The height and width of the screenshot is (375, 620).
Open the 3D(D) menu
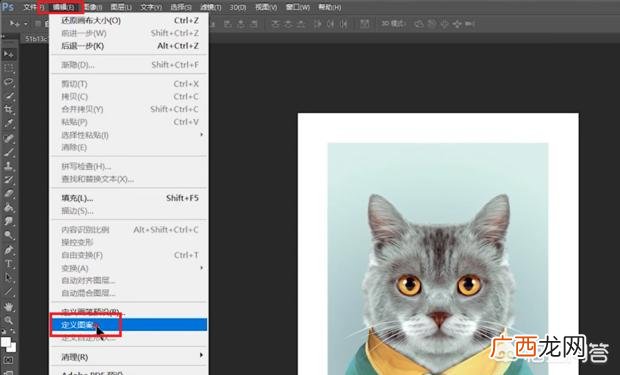[x=238, y=7]
